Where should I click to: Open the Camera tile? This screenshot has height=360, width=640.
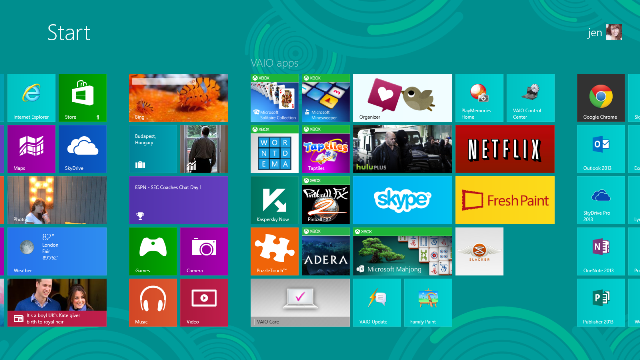coord(204,251)
